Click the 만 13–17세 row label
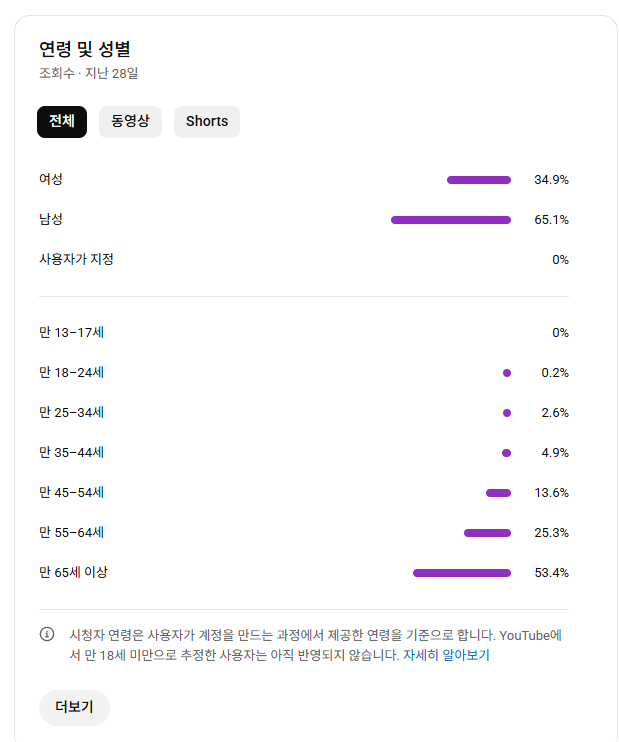Screen dimensions: 619x742 pos(71,332)
